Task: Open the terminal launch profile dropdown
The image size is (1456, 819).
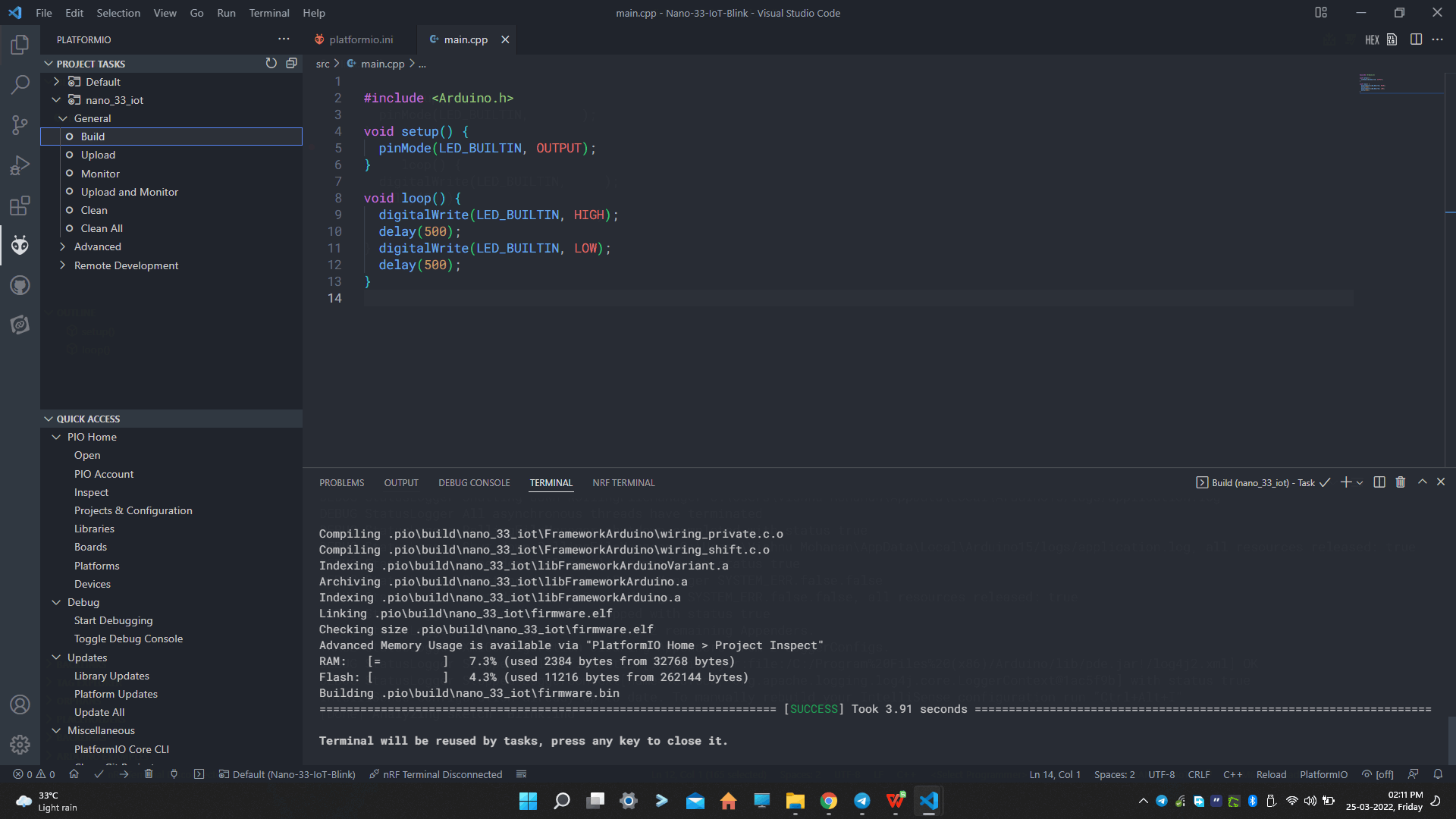Action: pyautogui.click(x=1360, y=483)
